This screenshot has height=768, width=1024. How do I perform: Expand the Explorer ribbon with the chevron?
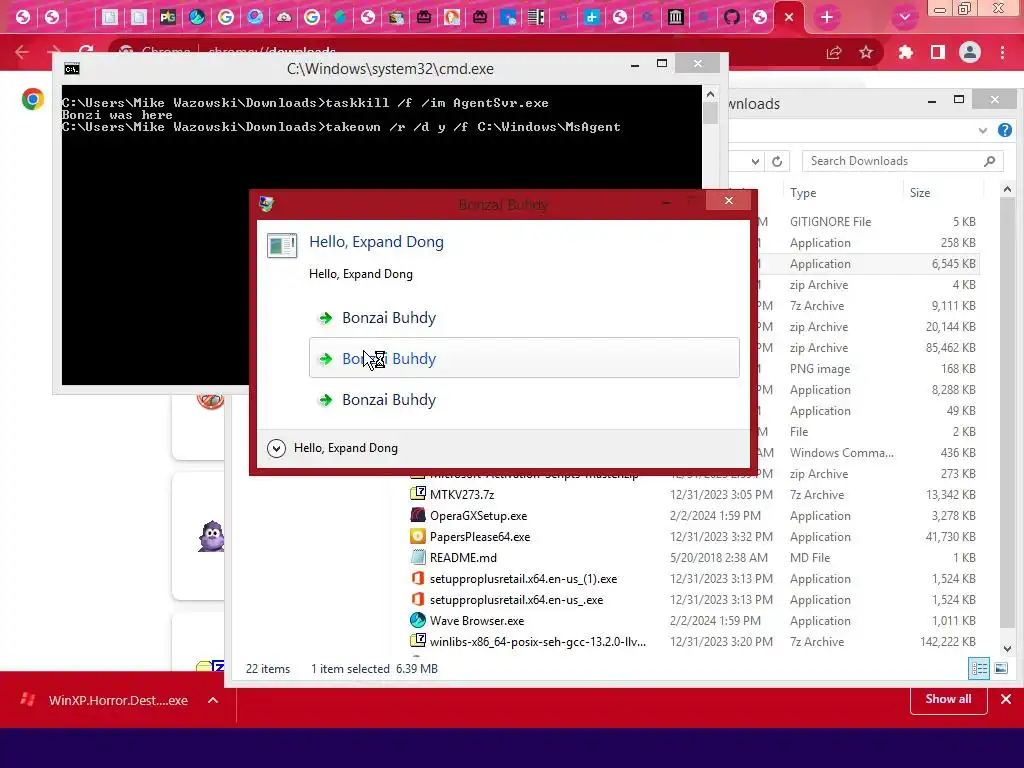[982, 130]
